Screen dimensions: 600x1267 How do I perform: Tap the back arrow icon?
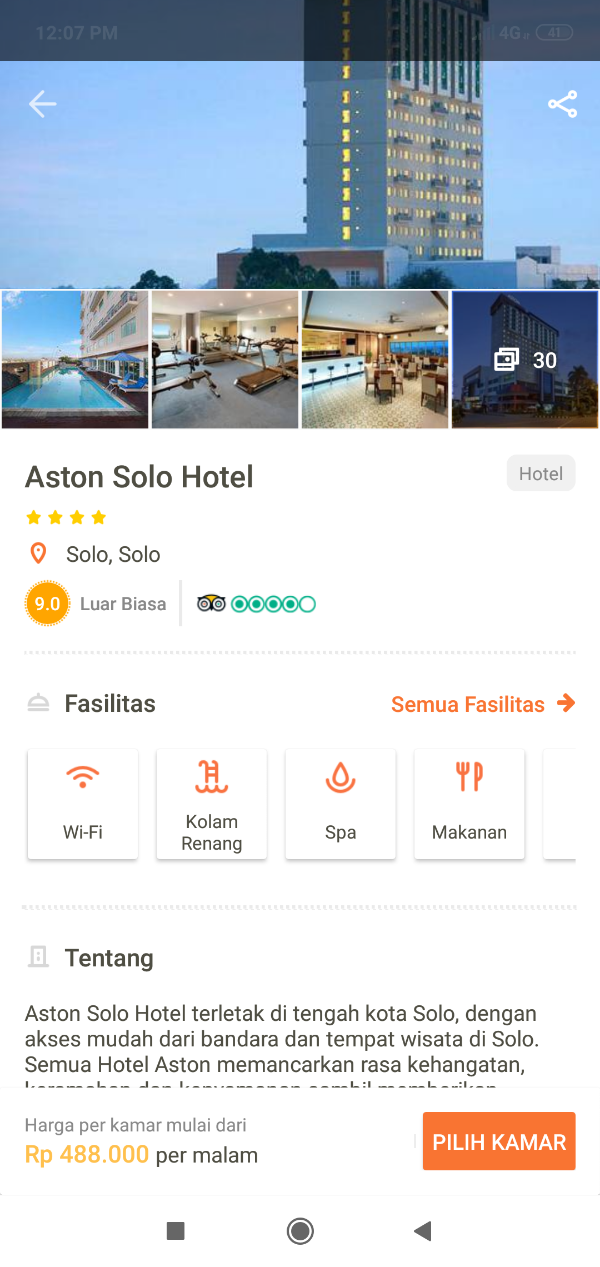tap(42, 104)
